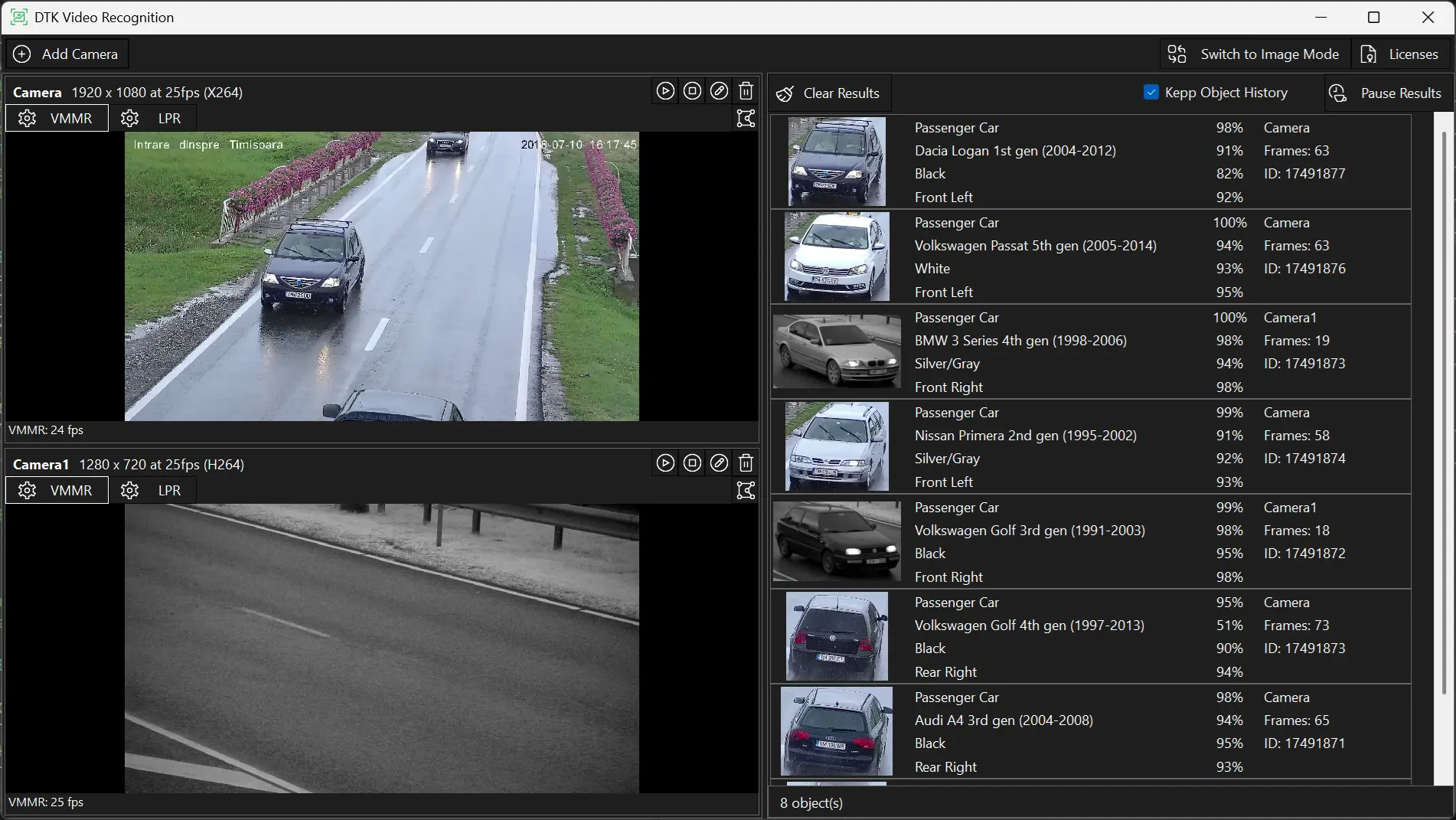Stop the Camera1 stream
This screenshot has height=820, width=1456.
[x=692, y=463]
